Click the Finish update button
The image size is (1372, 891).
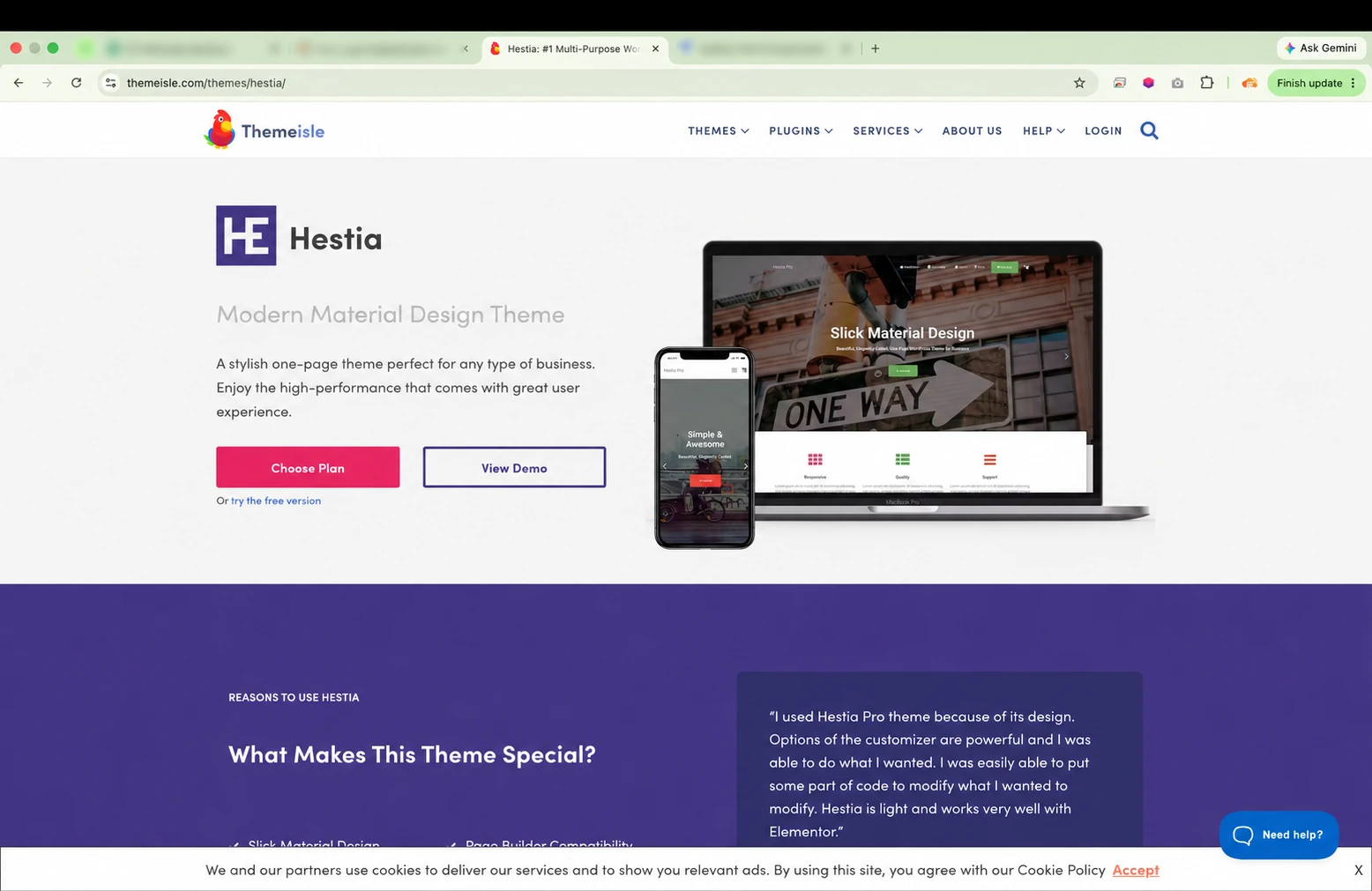coord(1316,83)
